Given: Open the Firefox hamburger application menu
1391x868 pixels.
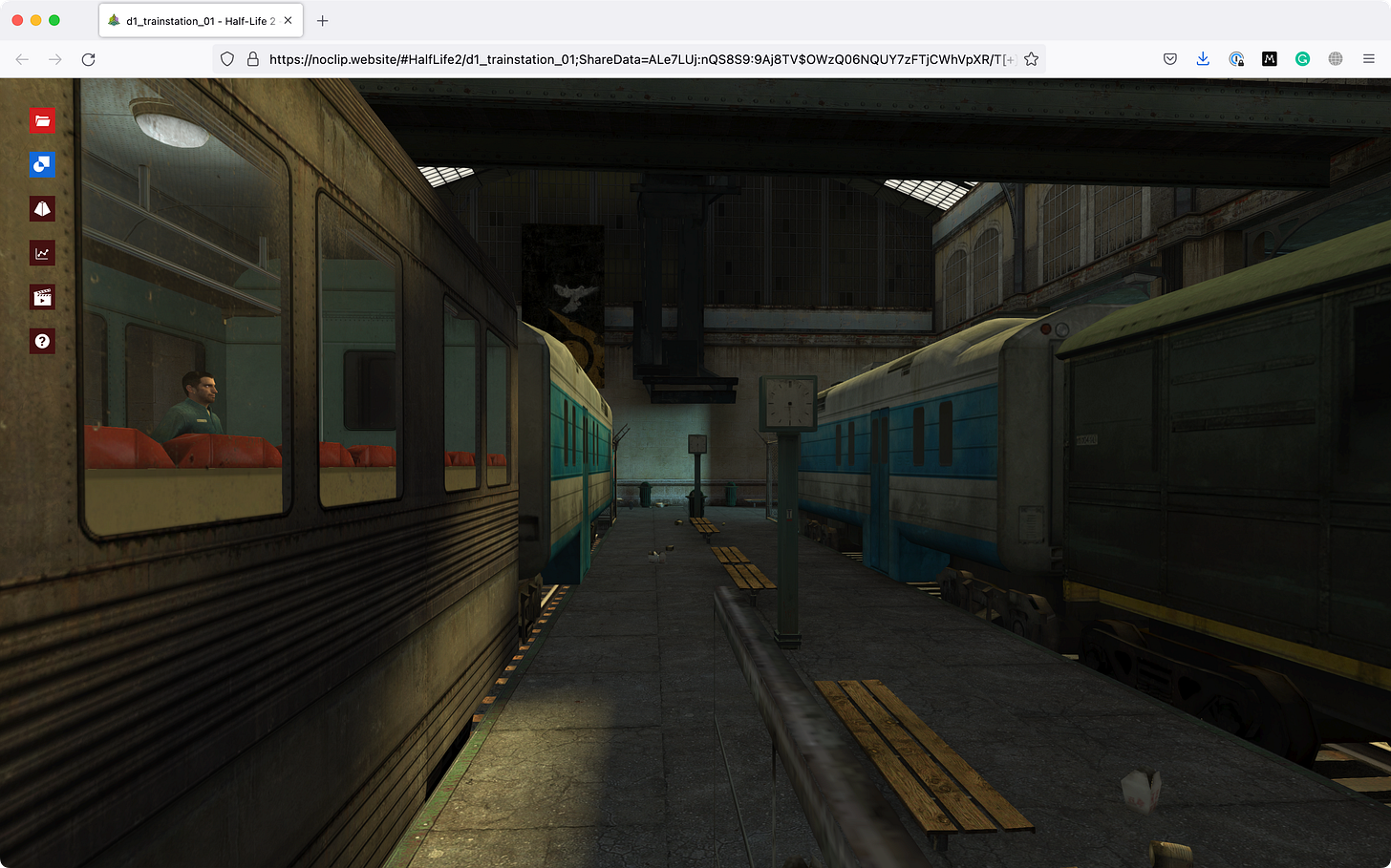Looking at the screenshot, I should coord(1369,59).
